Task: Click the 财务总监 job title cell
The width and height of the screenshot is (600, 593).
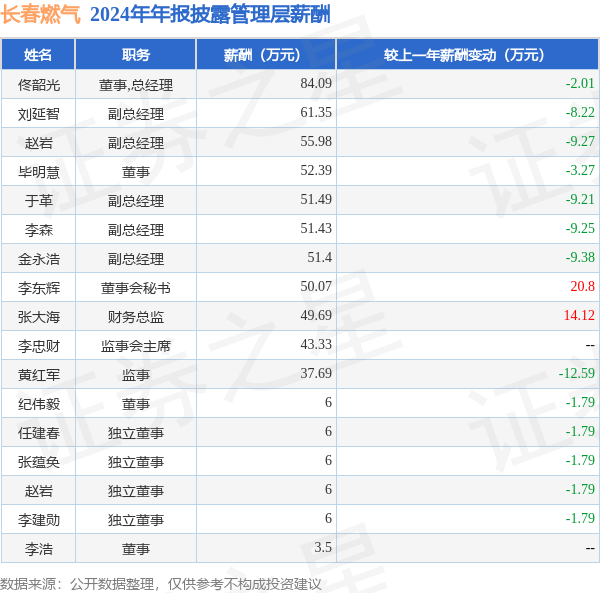Action: click(x=136, y=317)
